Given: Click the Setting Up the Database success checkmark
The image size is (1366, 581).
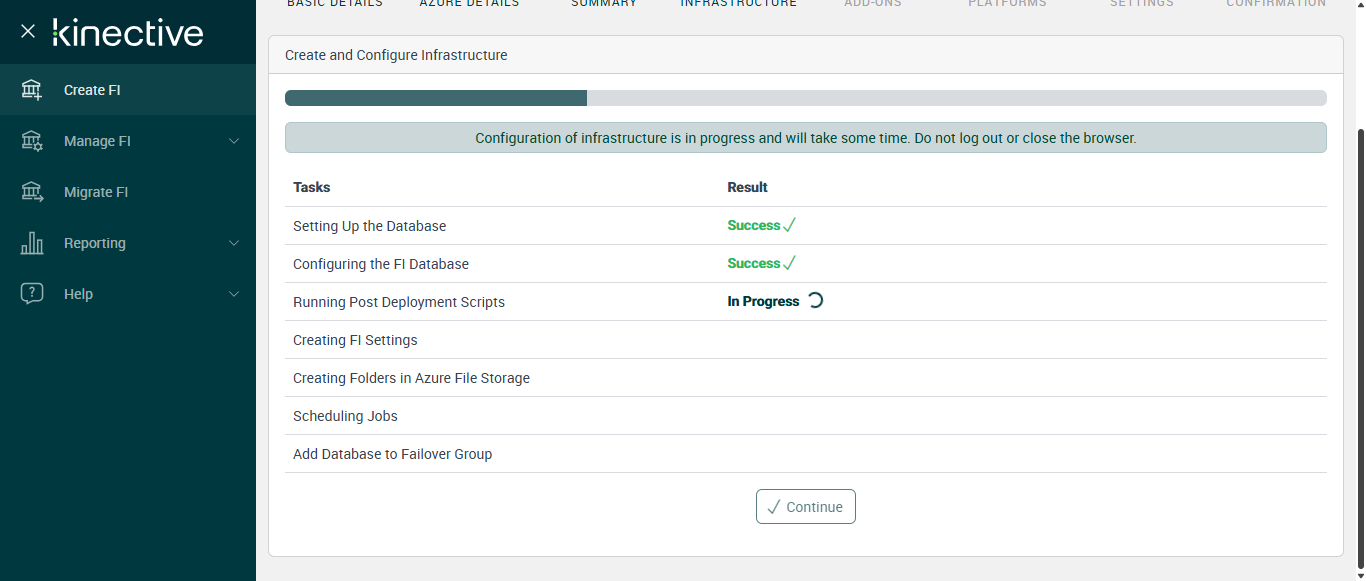Looking at the screenshot, I should point(789,226).
